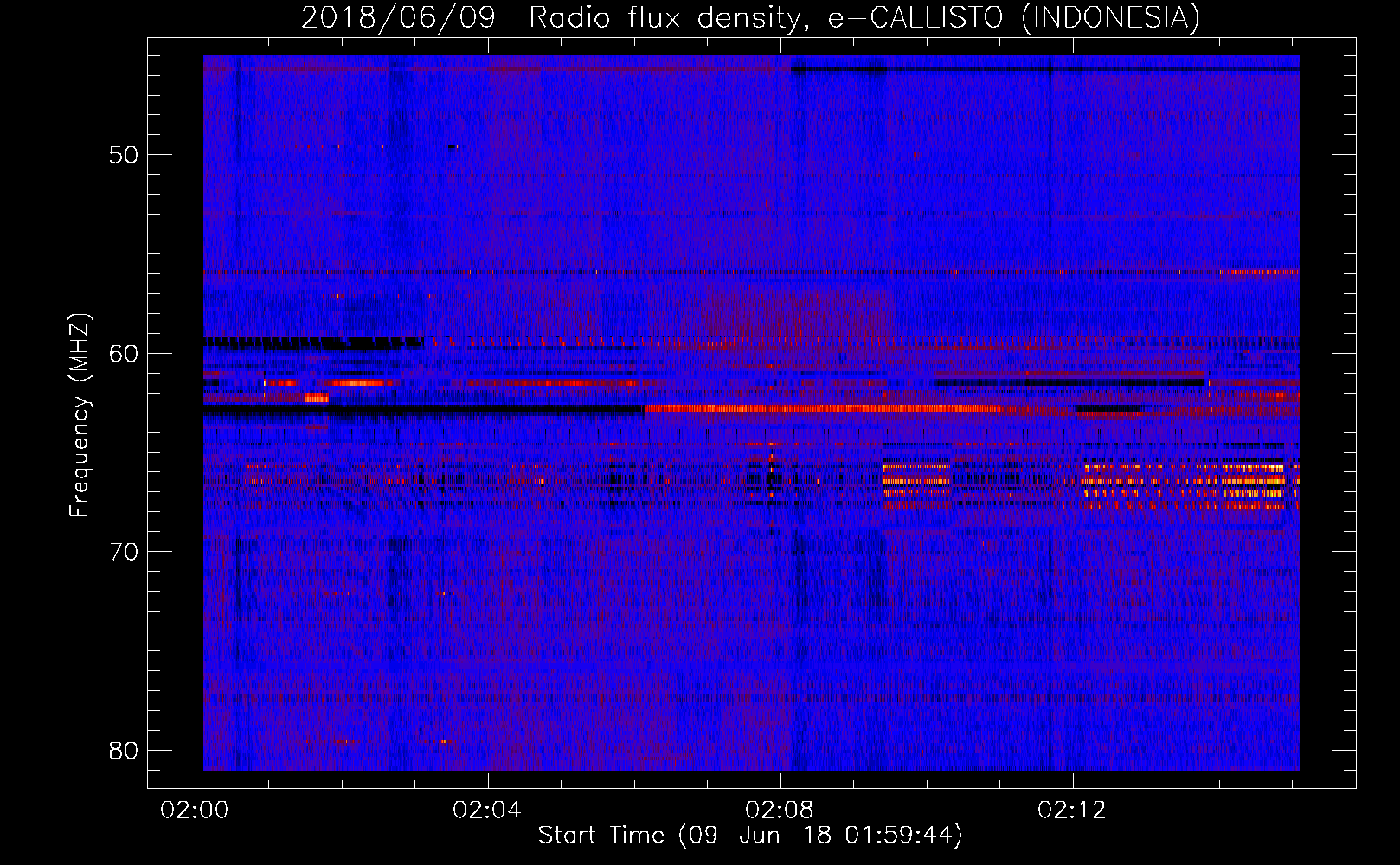This screenshot has height=865, width=1400.
Task: Click the '60' frequency tick label
Action: [x=124, y=354]
